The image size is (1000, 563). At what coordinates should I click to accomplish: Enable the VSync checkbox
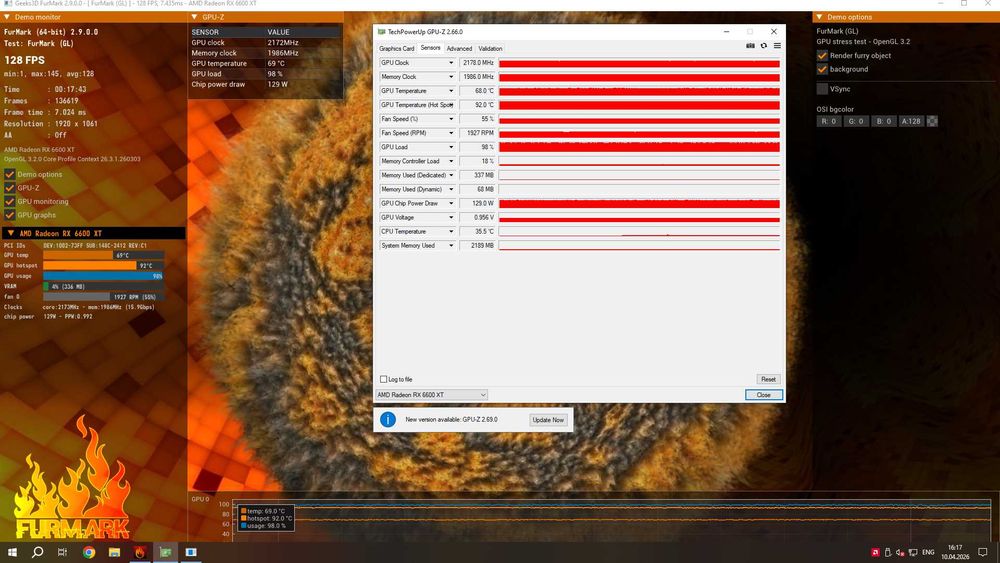(822, 89)
